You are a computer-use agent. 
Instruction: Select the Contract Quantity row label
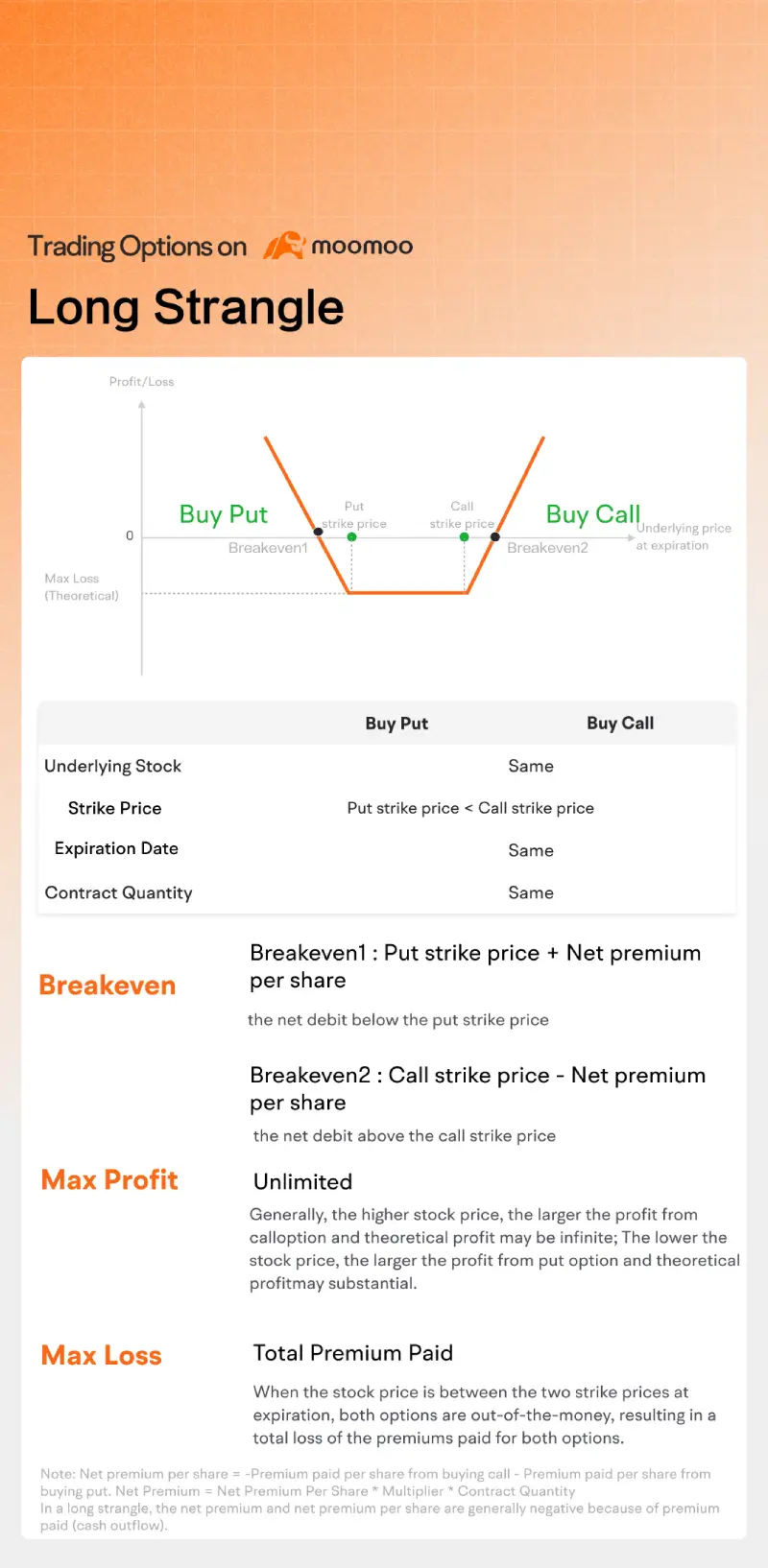pyautogui.click(x=118, y=892)
